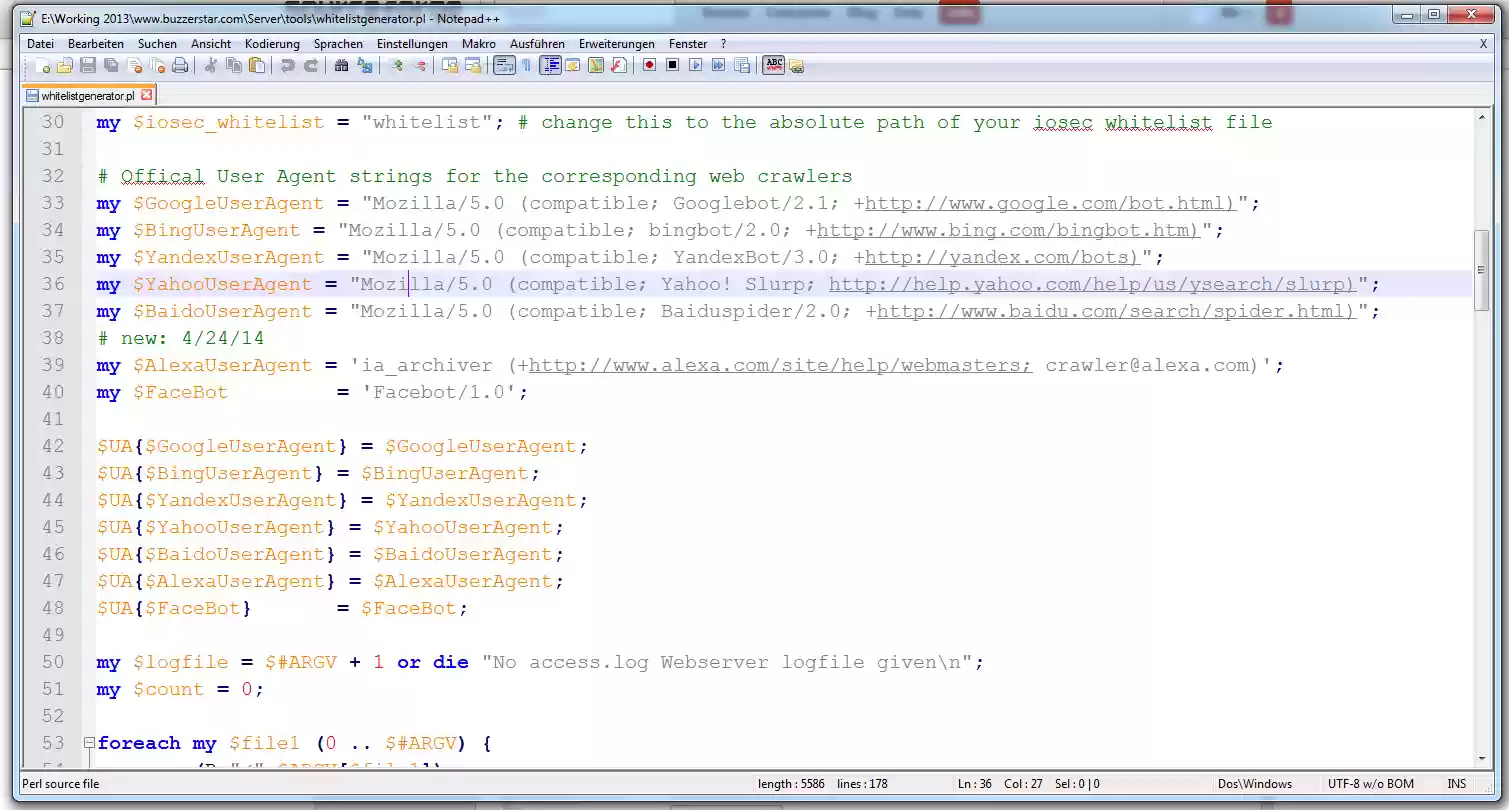Click the Save All toolbar icon
Image resolution: width=1509 pixels, height=810 pixels.
point(111,66)
